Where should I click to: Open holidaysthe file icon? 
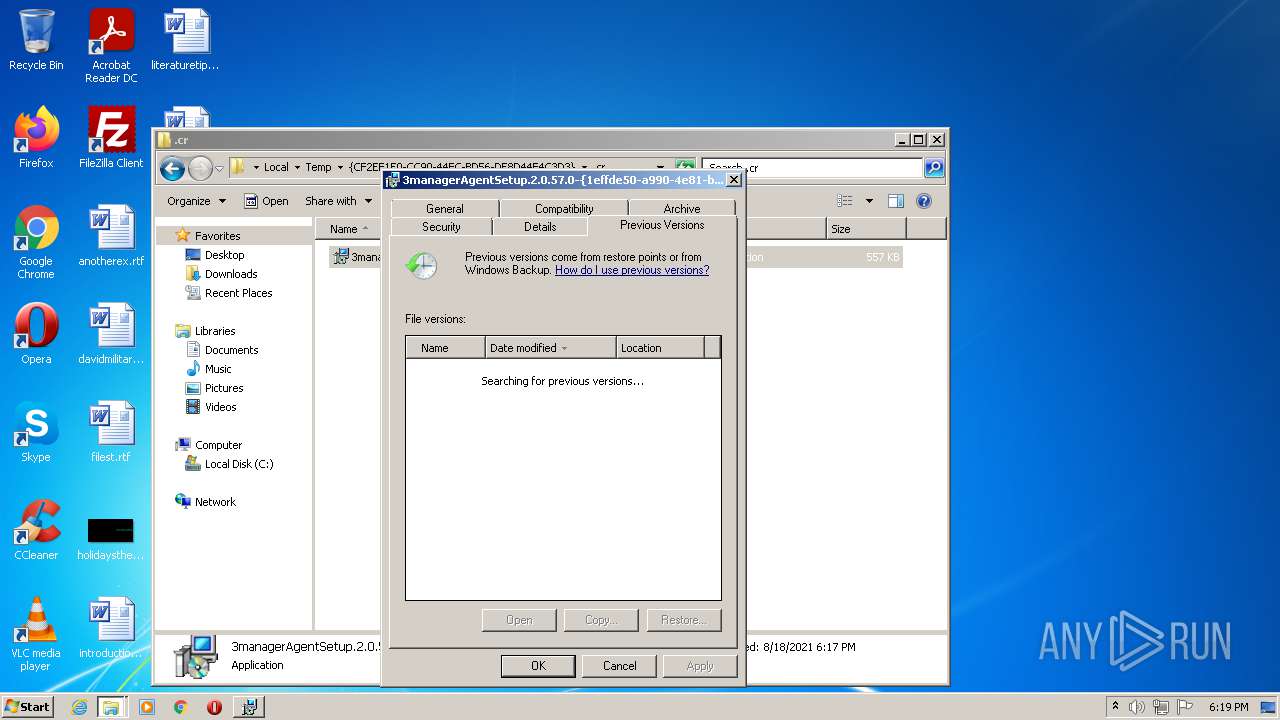111,536
